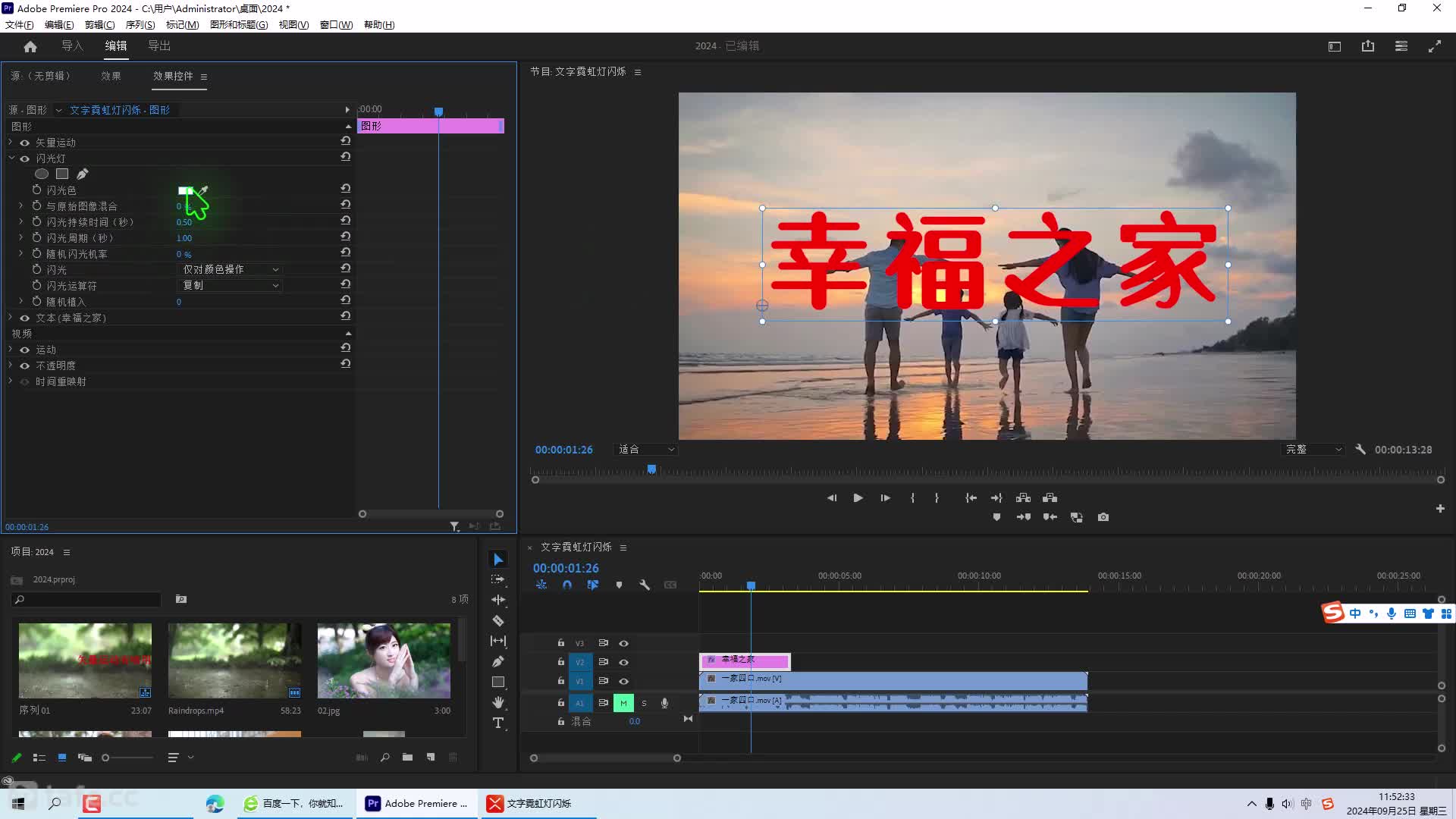
Task: Click the 1.00 闪光周期 value
Action: (x=184, y=238)
